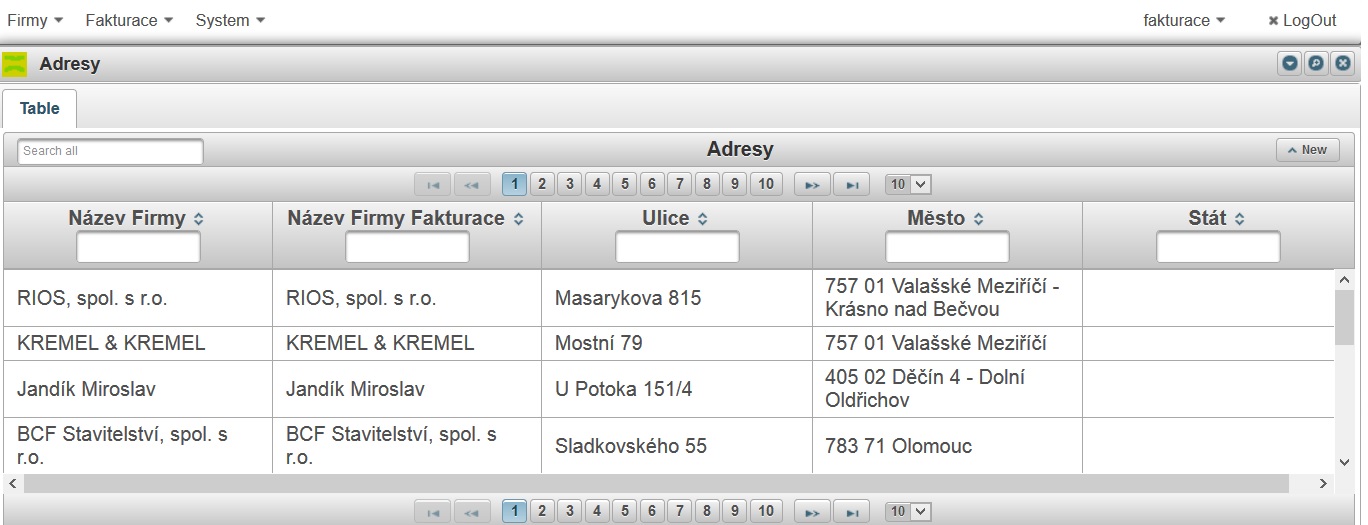Open the fakturace user dropdown menu
Image resolution: width=1368 pixels, height=525 pixels.
(1184, 20)
